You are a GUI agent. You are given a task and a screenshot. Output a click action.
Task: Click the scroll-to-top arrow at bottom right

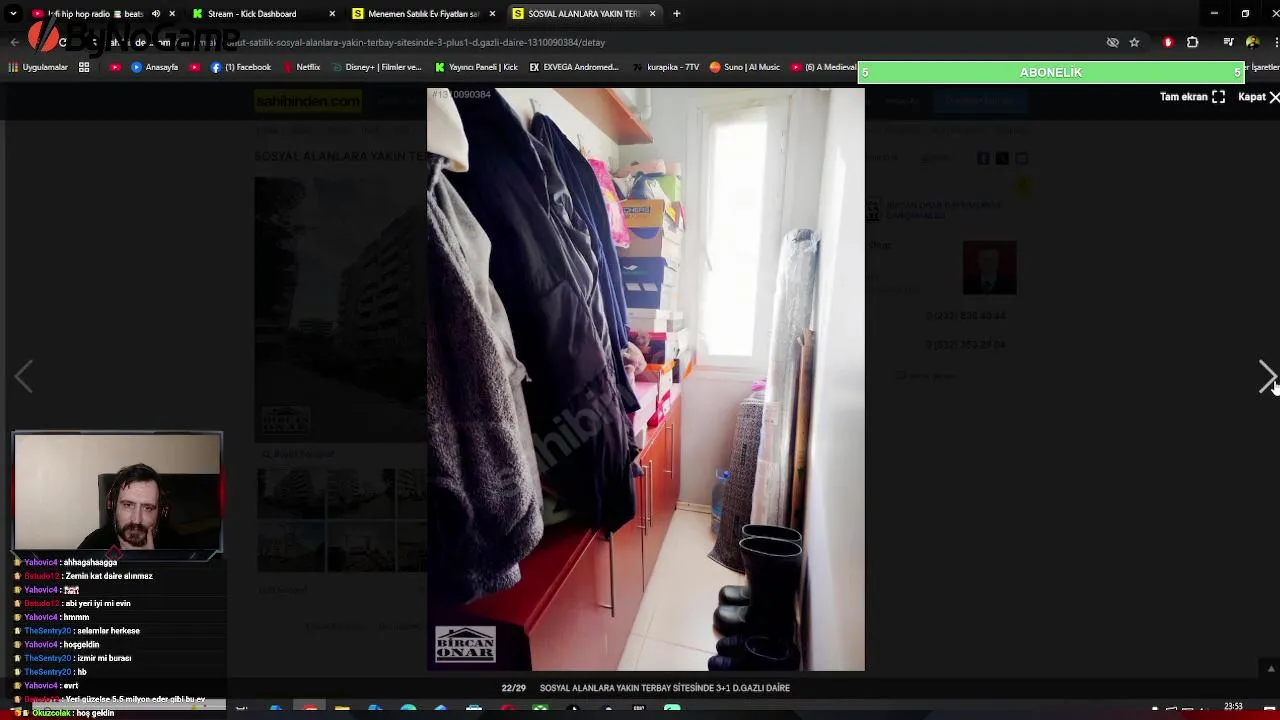tap(1271, 668)
